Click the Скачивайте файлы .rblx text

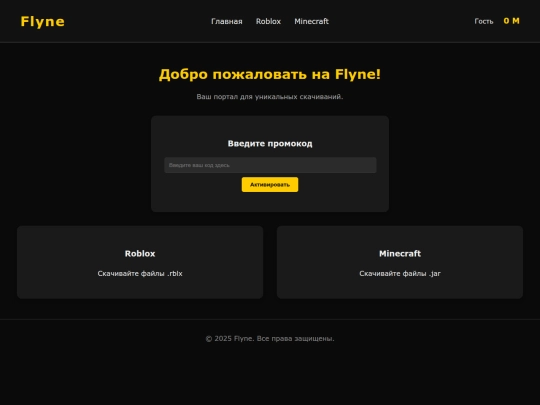(140, 273)
